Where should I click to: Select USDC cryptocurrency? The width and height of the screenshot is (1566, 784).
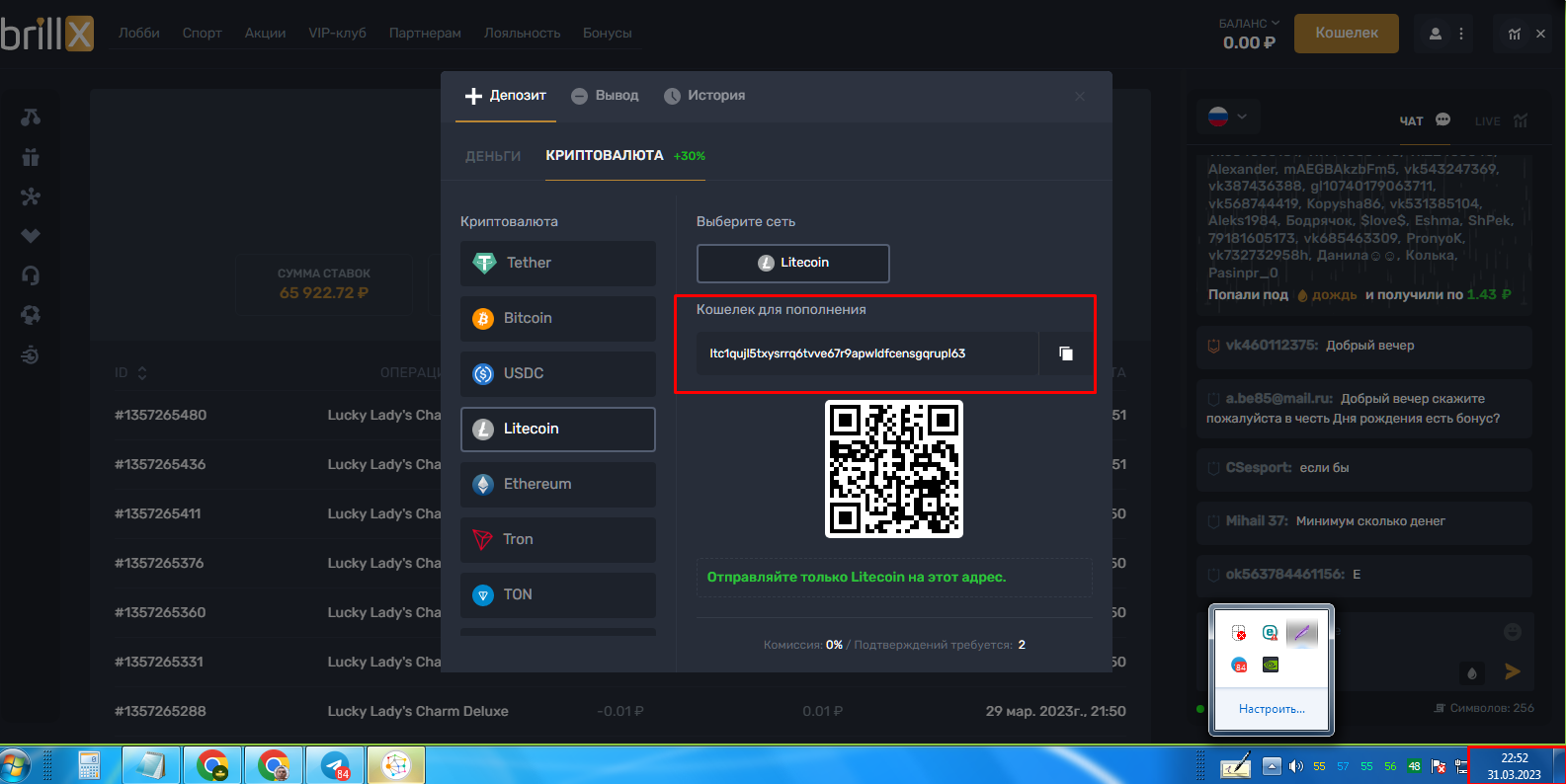tap(558, 373)
